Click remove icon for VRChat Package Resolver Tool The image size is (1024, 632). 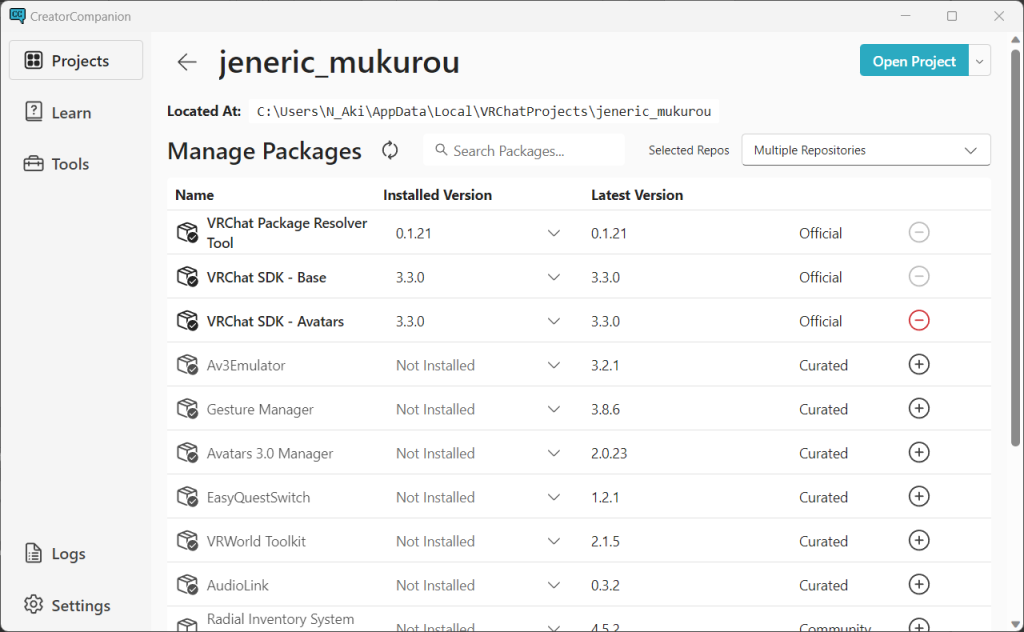(919, 232)
